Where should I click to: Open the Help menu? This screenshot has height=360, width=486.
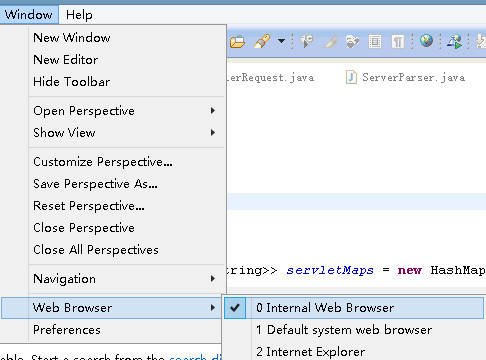coord(79,15)
